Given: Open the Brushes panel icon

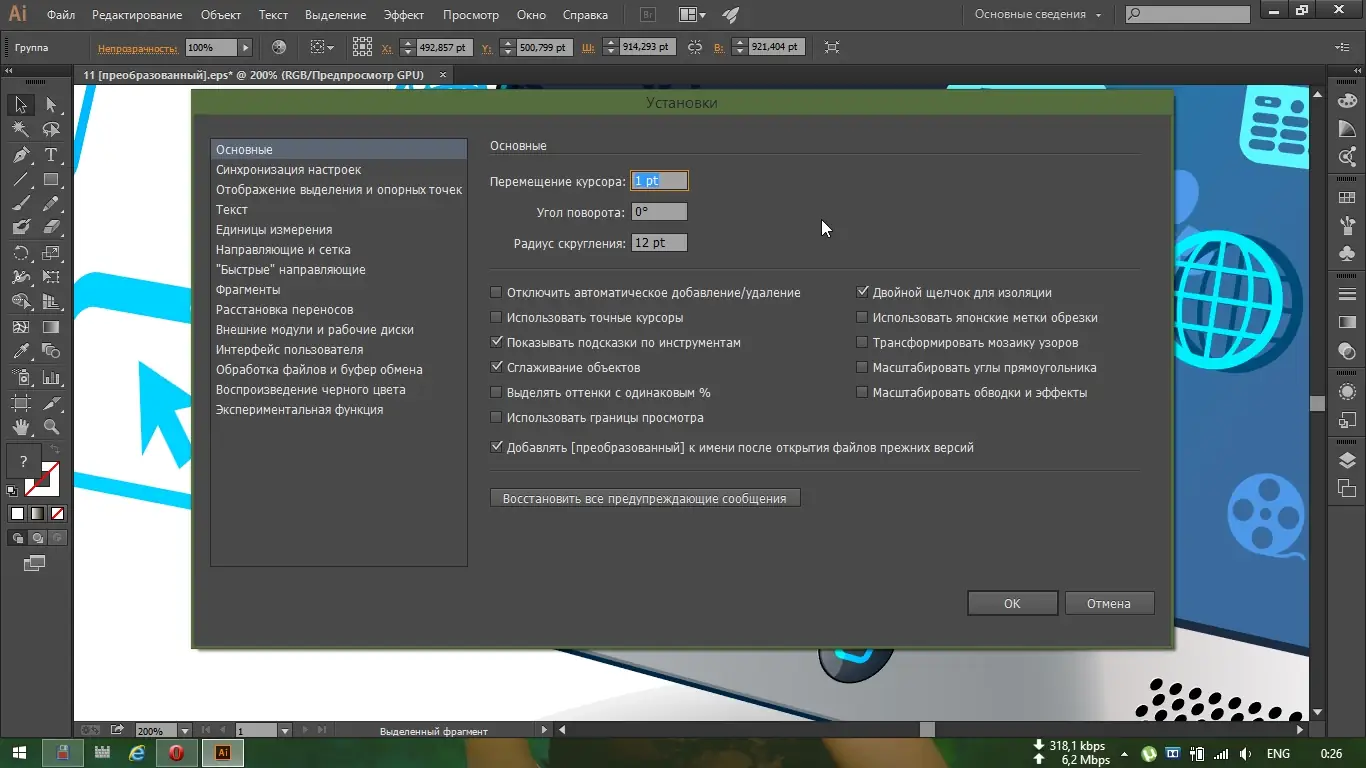Looking at the screenshot, I should [x=1347, y=225].
